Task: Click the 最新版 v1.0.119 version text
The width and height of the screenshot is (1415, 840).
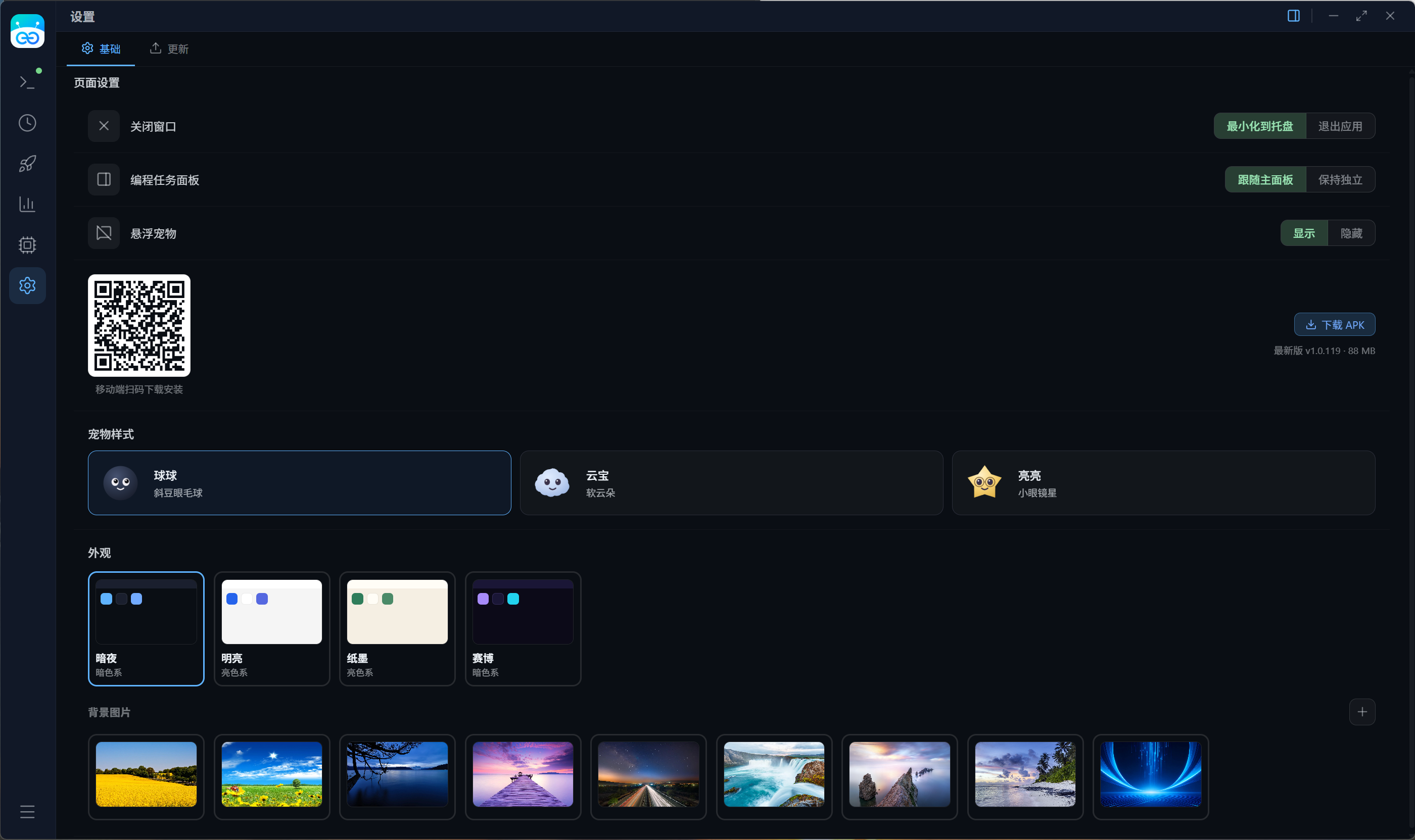Action: (1324, 351)
